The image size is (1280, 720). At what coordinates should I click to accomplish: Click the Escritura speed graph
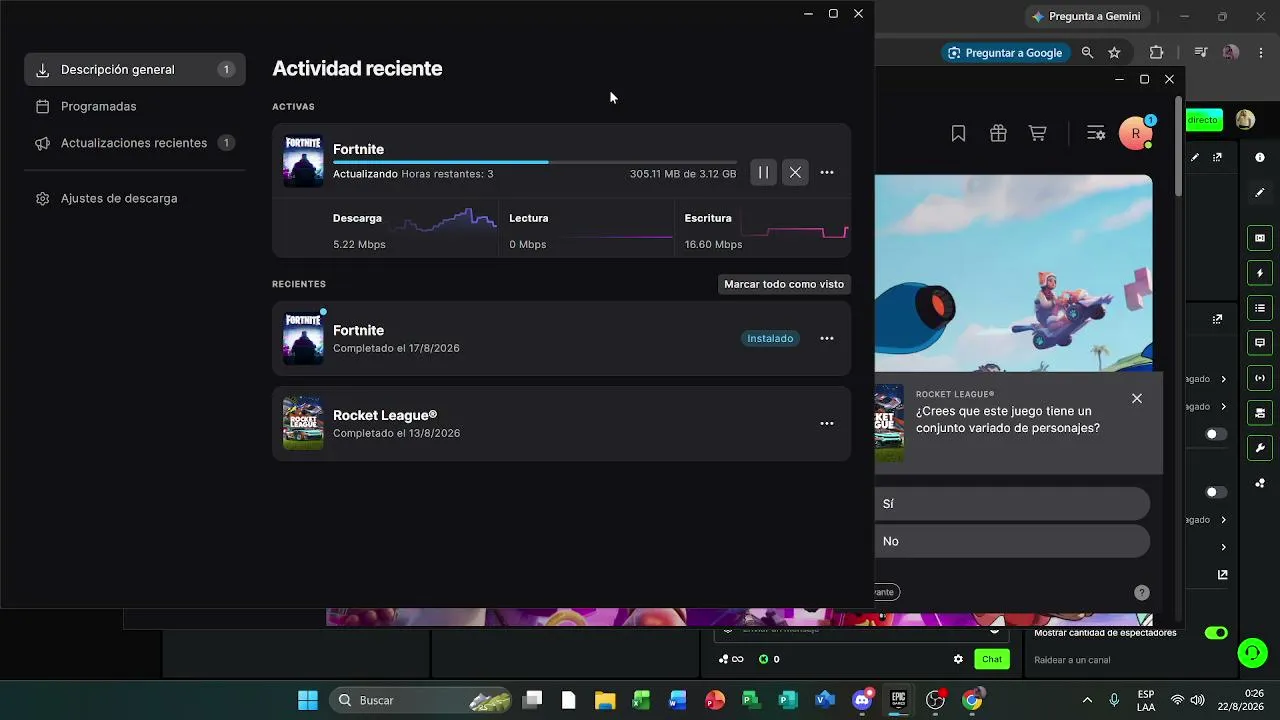[x=796, y=230]
